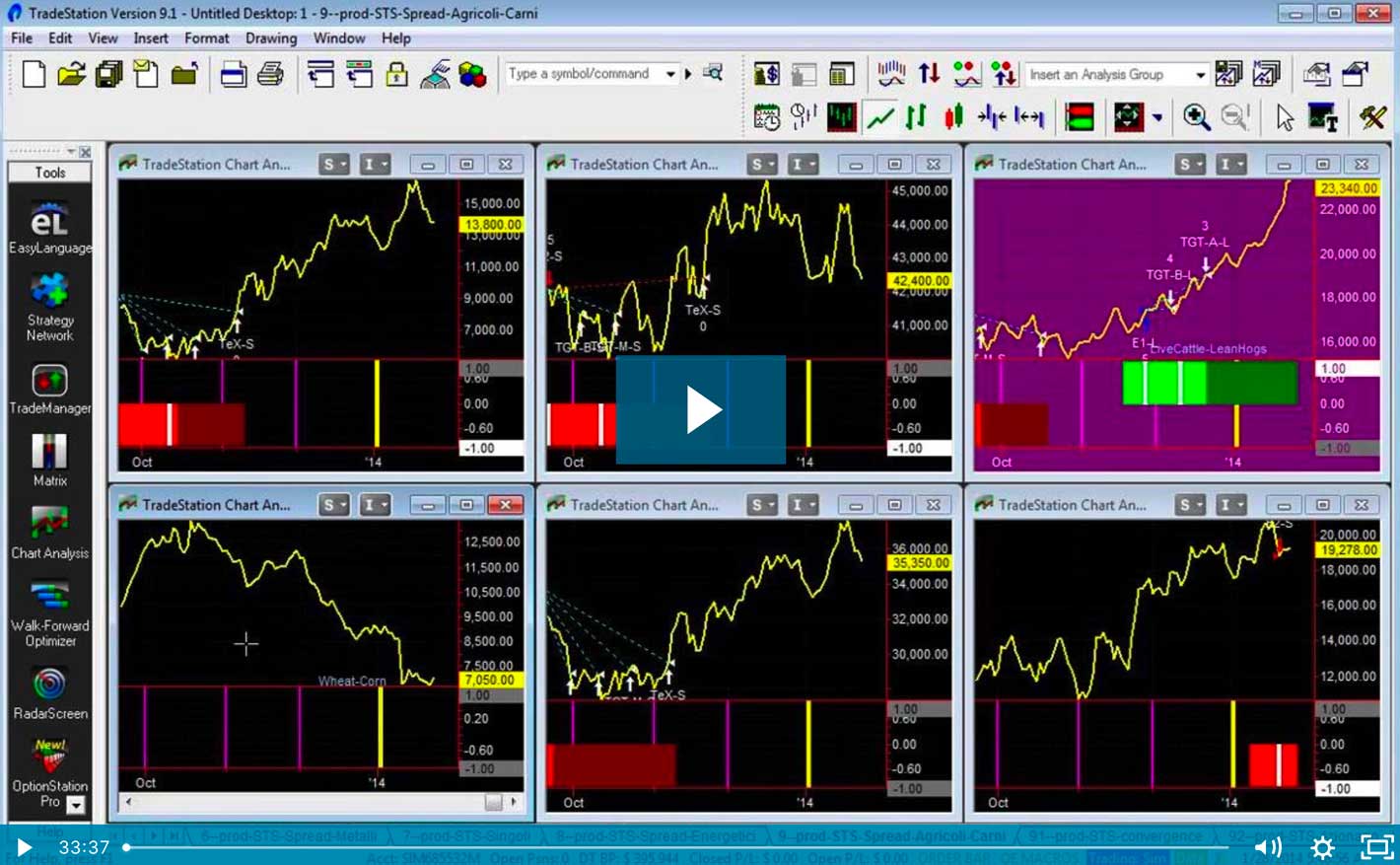Viewport: 1400px width, 865px height.
Task: Click the dollar account toolbar icon
Action: 766,74
